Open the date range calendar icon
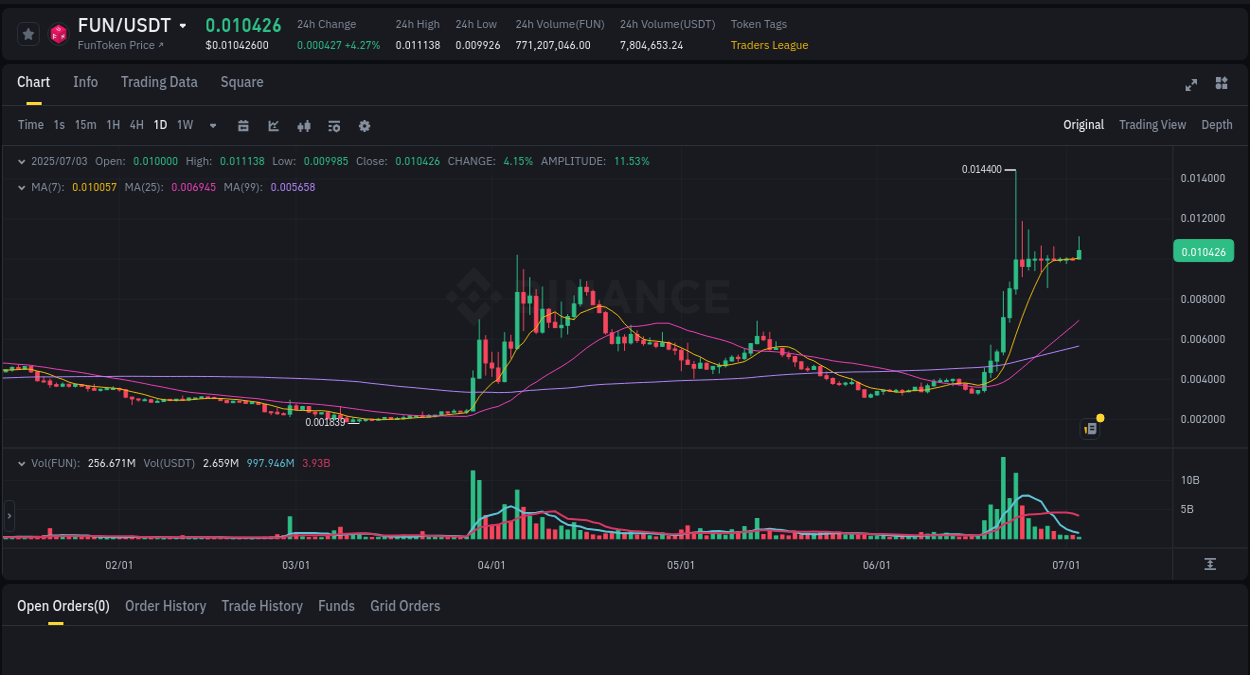Viewport: 1250px width, 675px height. point(243,125)
